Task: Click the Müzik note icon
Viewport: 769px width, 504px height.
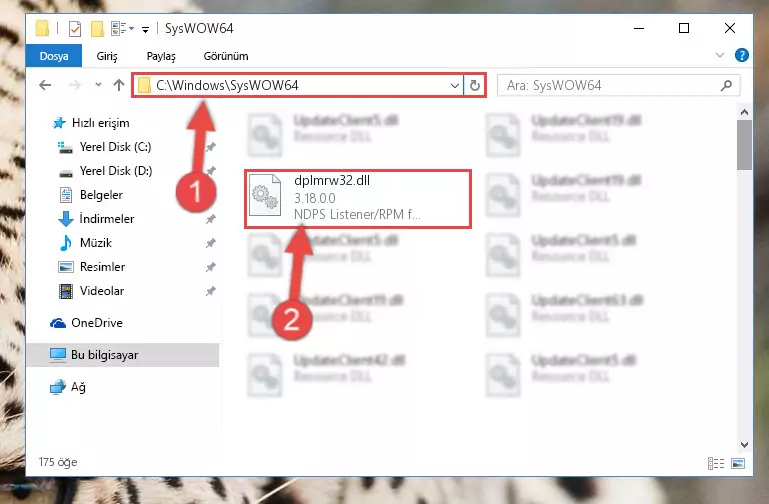Action: pos(65,243)
